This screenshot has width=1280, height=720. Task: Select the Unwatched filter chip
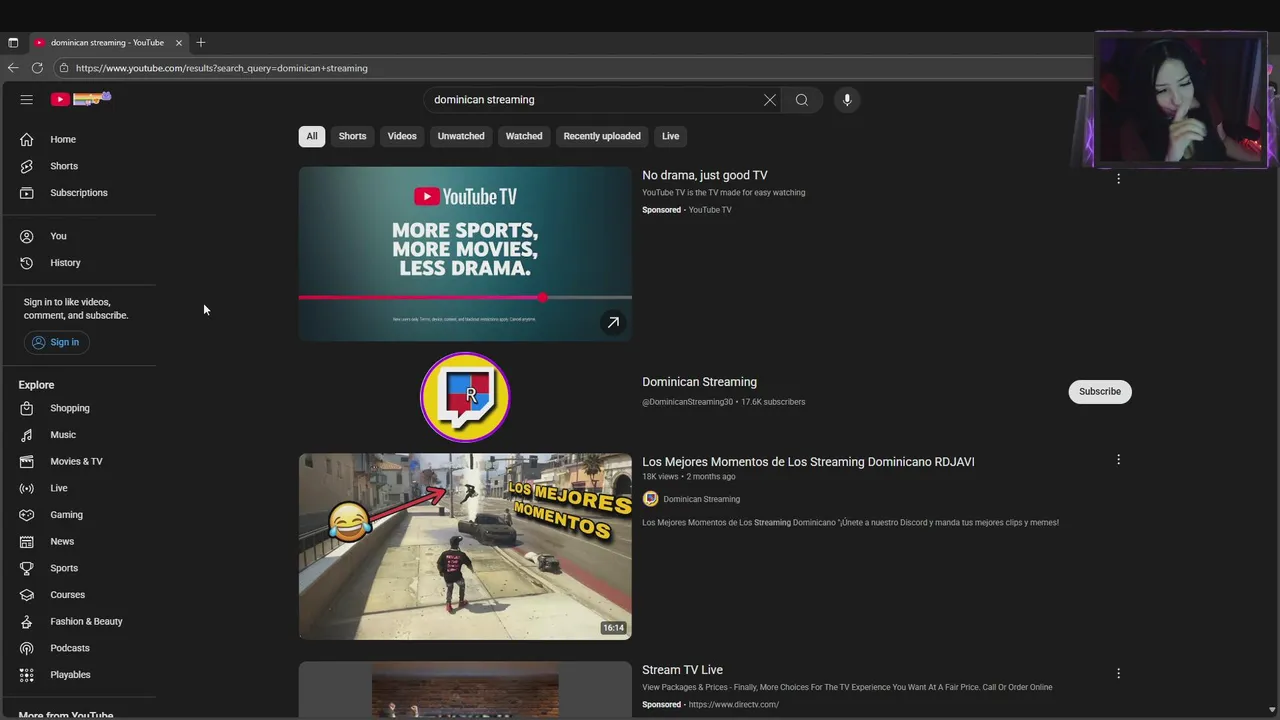(461, 136)
